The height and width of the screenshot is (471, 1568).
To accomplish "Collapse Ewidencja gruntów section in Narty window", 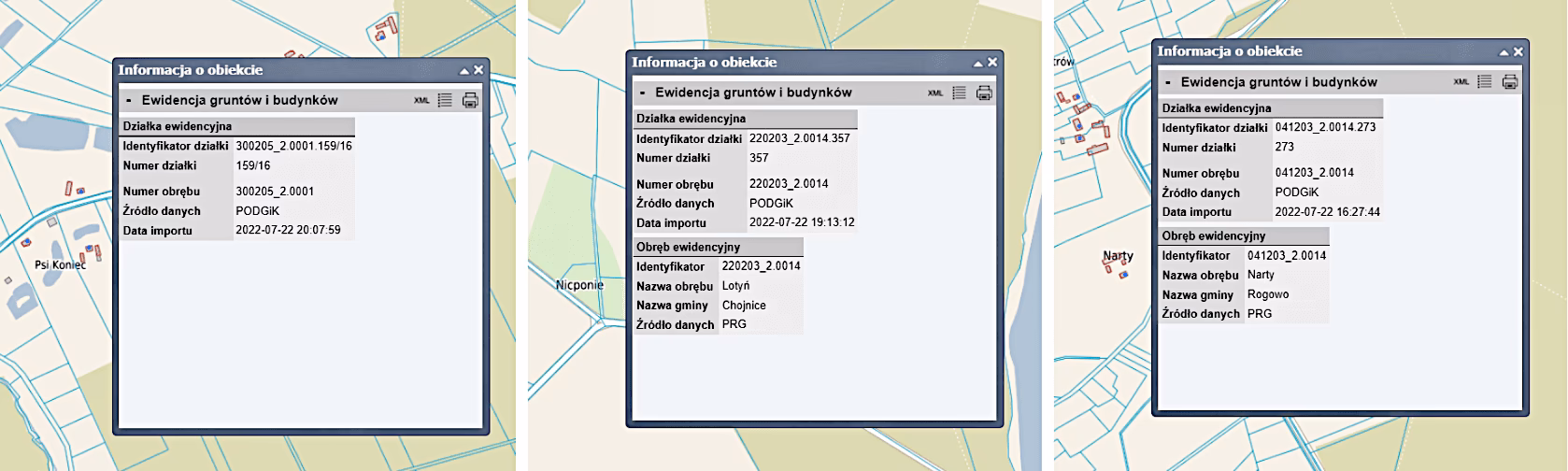I will click(x=1168, y=82).
